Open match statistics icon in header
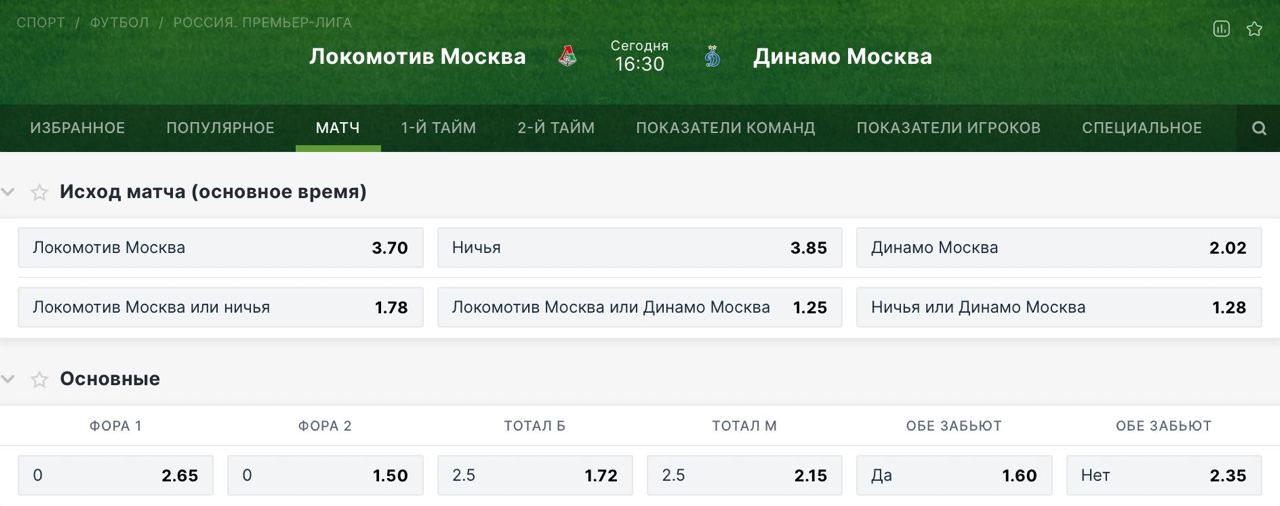The height and width of the screenshot is (506, 1280). (x=1221, y=29)
